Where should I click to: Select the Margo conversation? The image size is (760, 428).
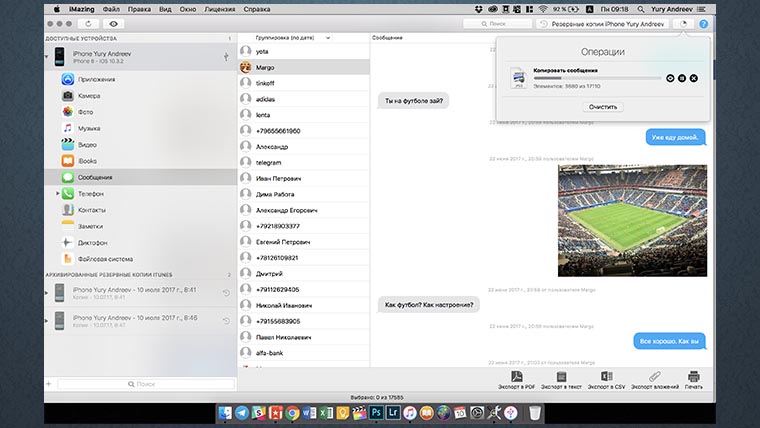[304, 67]
